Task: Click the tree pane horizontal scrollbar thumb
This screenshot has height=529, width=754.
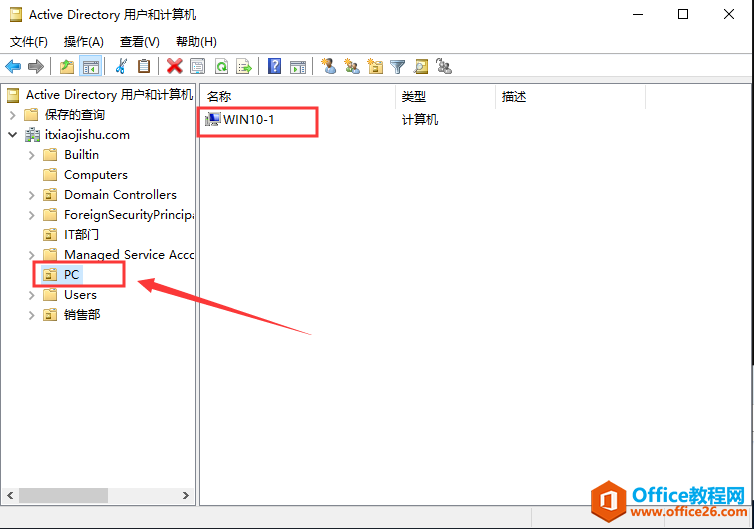Action: coord(63,495)
